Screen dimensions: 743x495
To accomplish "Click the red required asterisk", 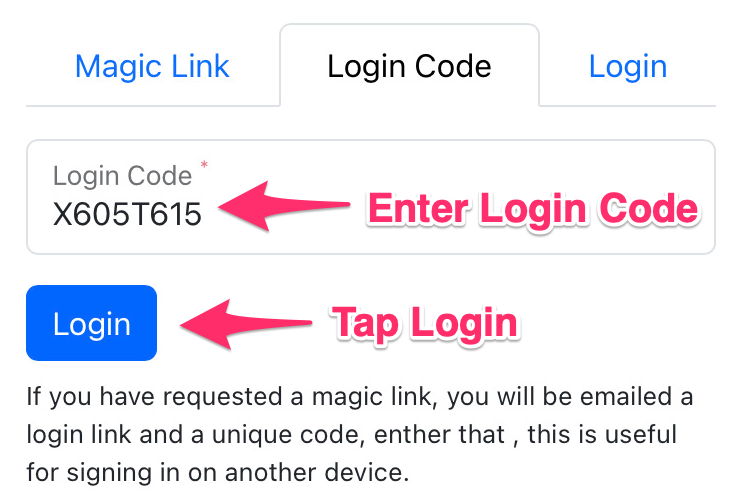I will pos(204,165).
